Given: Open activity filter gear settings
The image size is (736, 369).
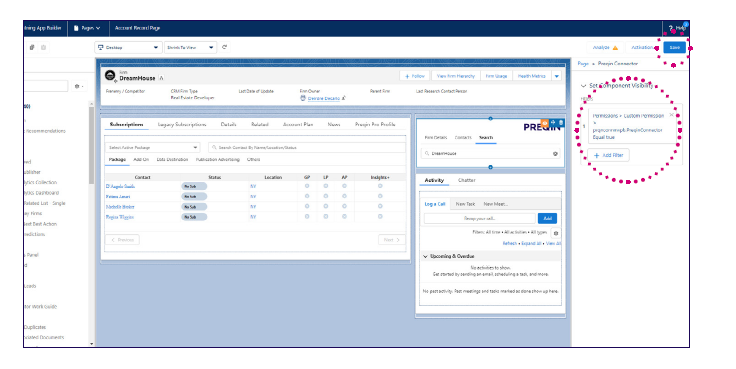Looking at the screenshot, I should [x=556, y=233].
